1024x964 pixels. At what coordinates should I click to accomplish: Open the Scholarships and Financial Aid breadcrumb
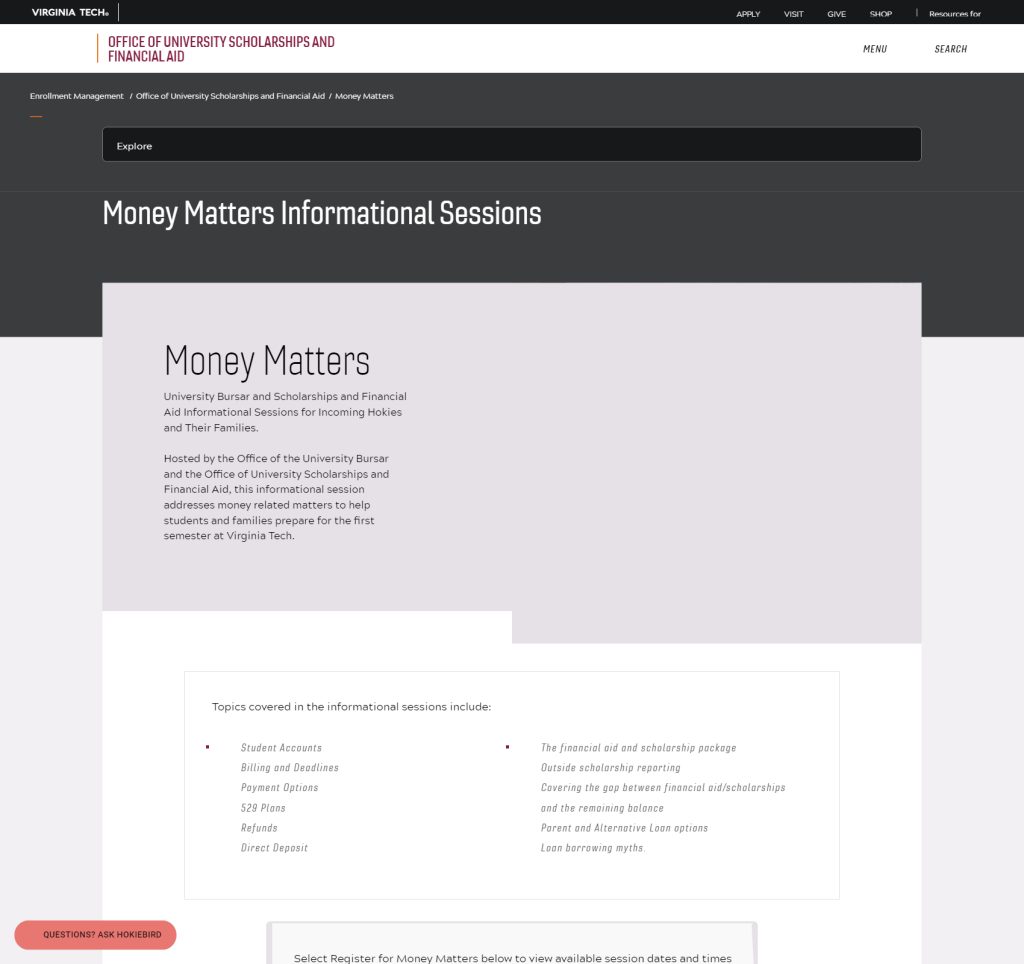230,96
